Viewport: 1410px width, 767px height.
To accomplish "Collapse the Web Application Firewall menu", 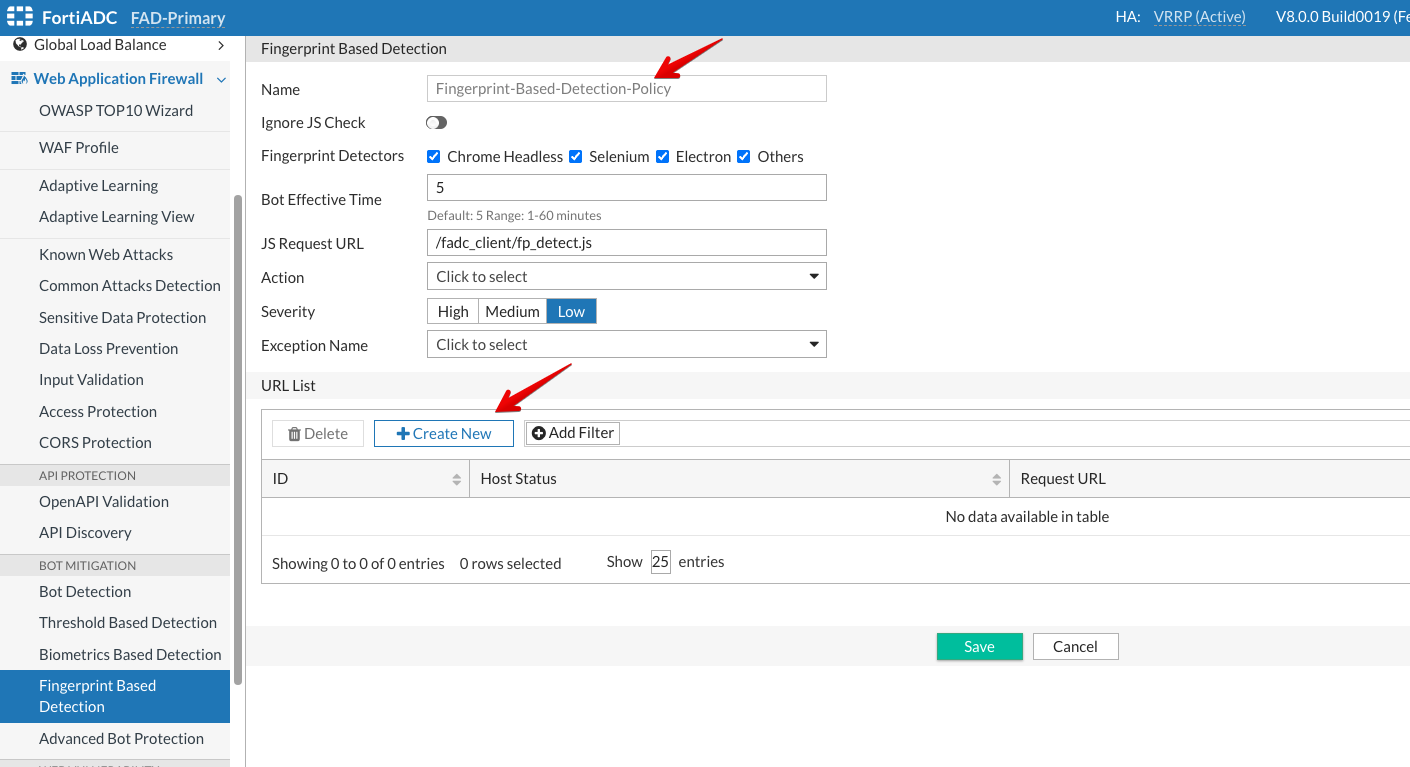I will [221, 79].
